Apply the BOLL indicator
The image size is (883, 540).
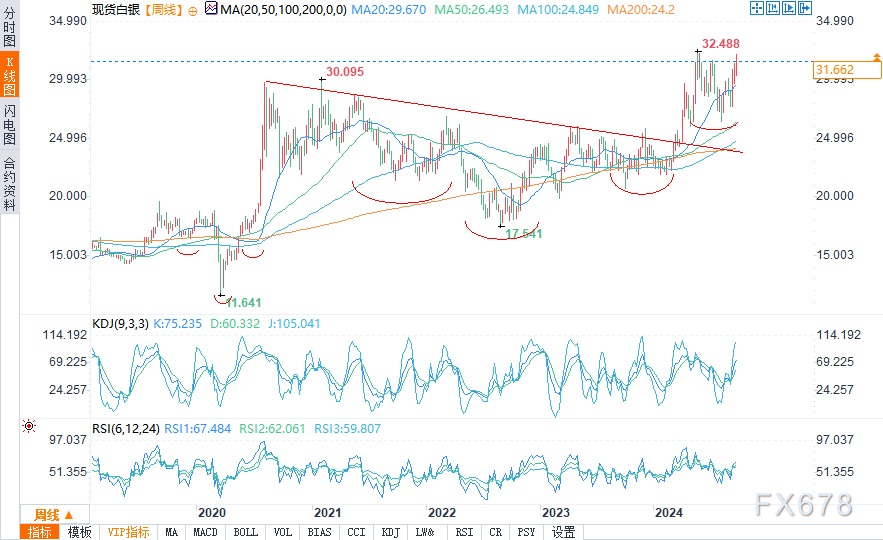246,532
